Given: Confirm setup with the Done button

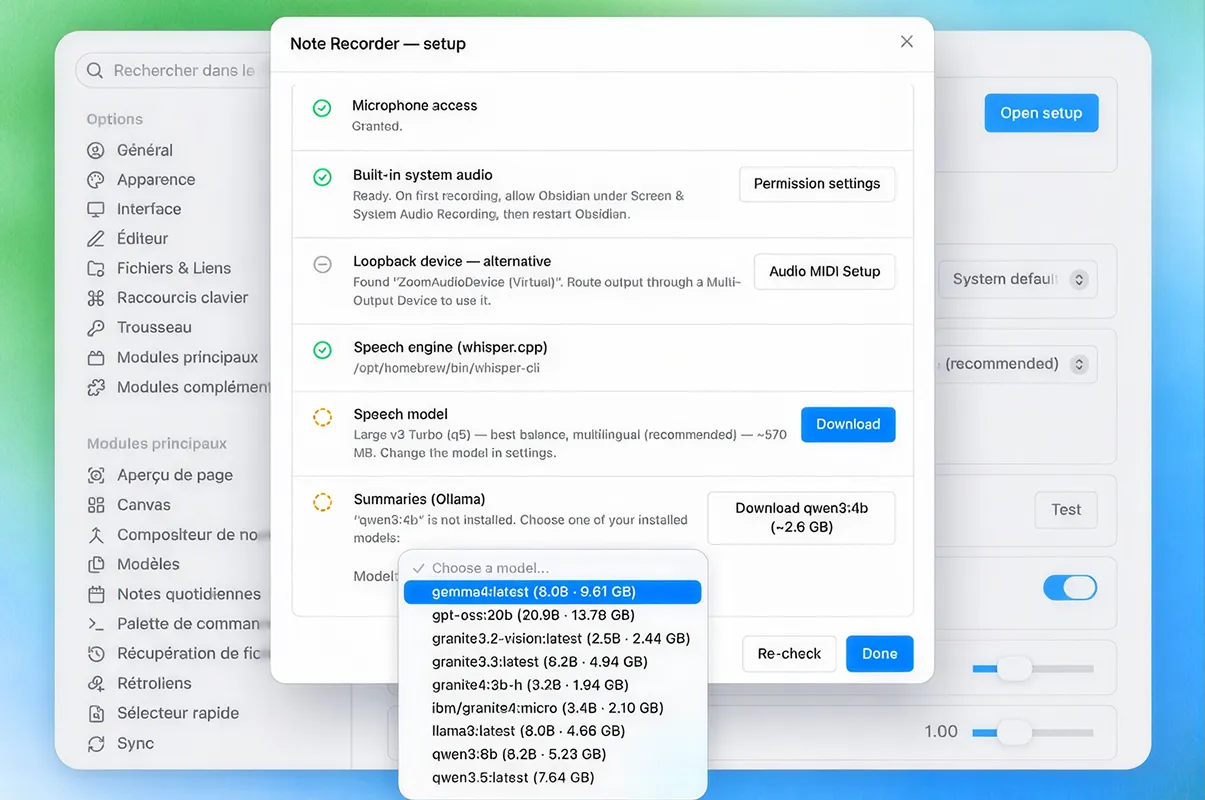Looking at the screenshot, I should click(x=880, y=654).
